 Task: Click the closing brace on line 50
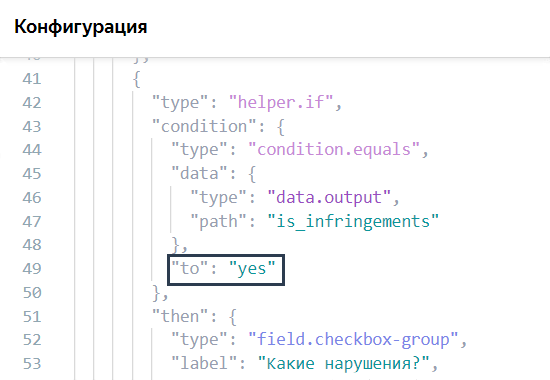(156, 293)
